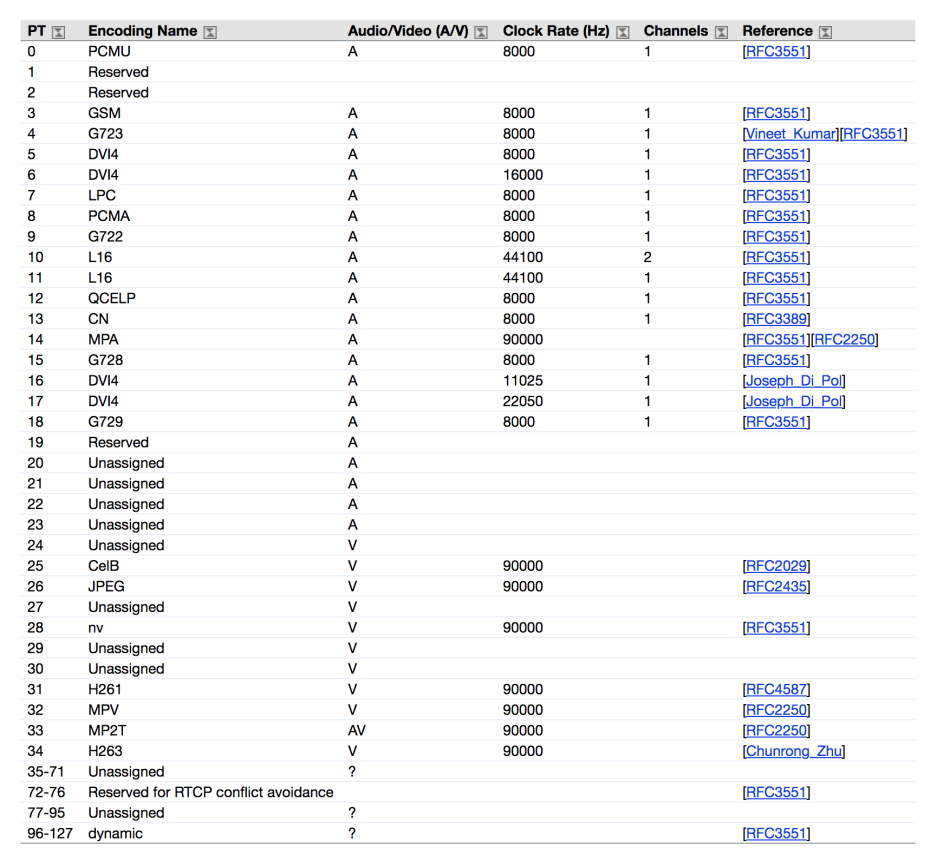The width and height of the screenshot is (937, 860).
Task: Select the G729 encoding name cell
Action: tap(106, 422)
